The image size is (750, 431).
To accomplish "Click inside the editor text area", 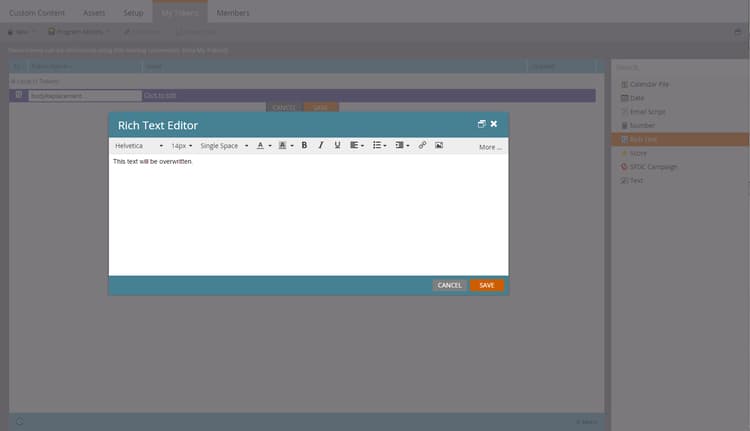I will tap(309, 215).
